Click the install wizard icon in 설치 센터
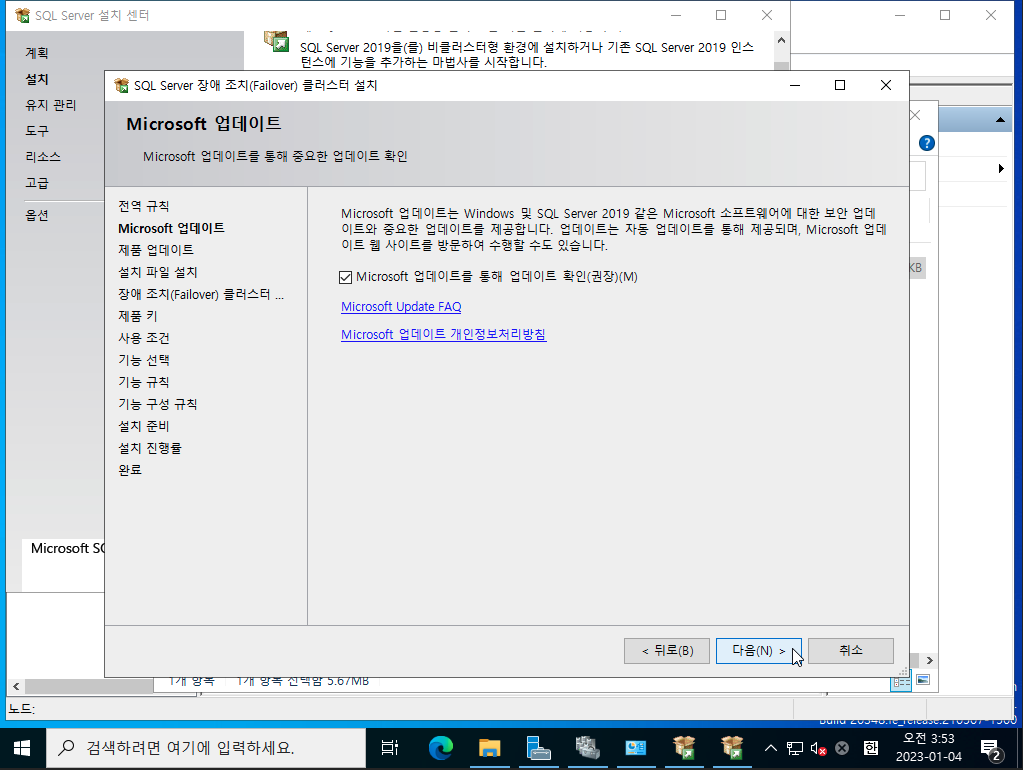Image resolution: width=1023 pixels, height=770 pixels. click(277, 41)
